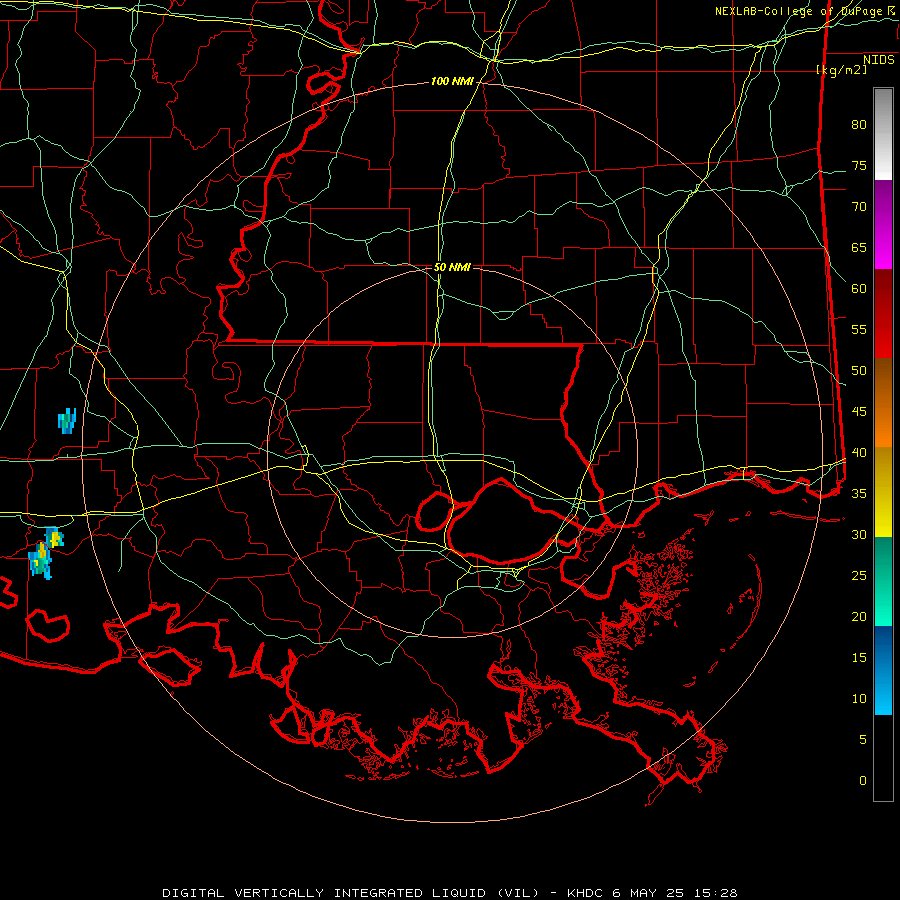
Task: Click the legend value 55
Action: click(859, 329)
